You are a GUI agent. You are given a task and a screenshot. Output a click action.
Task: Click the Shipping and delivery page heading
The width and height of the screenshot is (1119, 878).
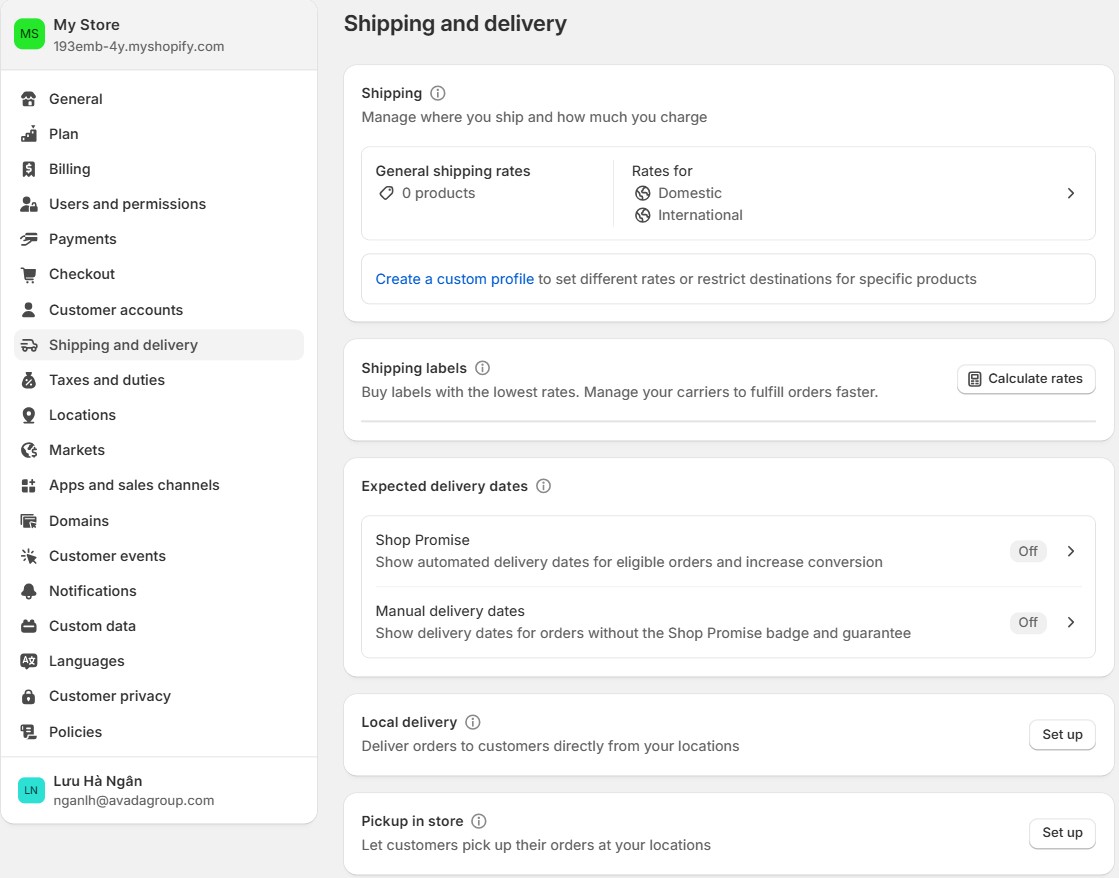455,24
